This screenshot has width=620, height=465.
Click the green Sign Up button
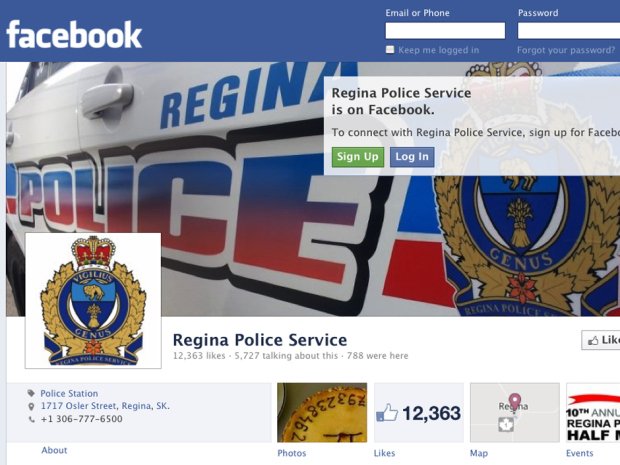(x=358, y=157)
